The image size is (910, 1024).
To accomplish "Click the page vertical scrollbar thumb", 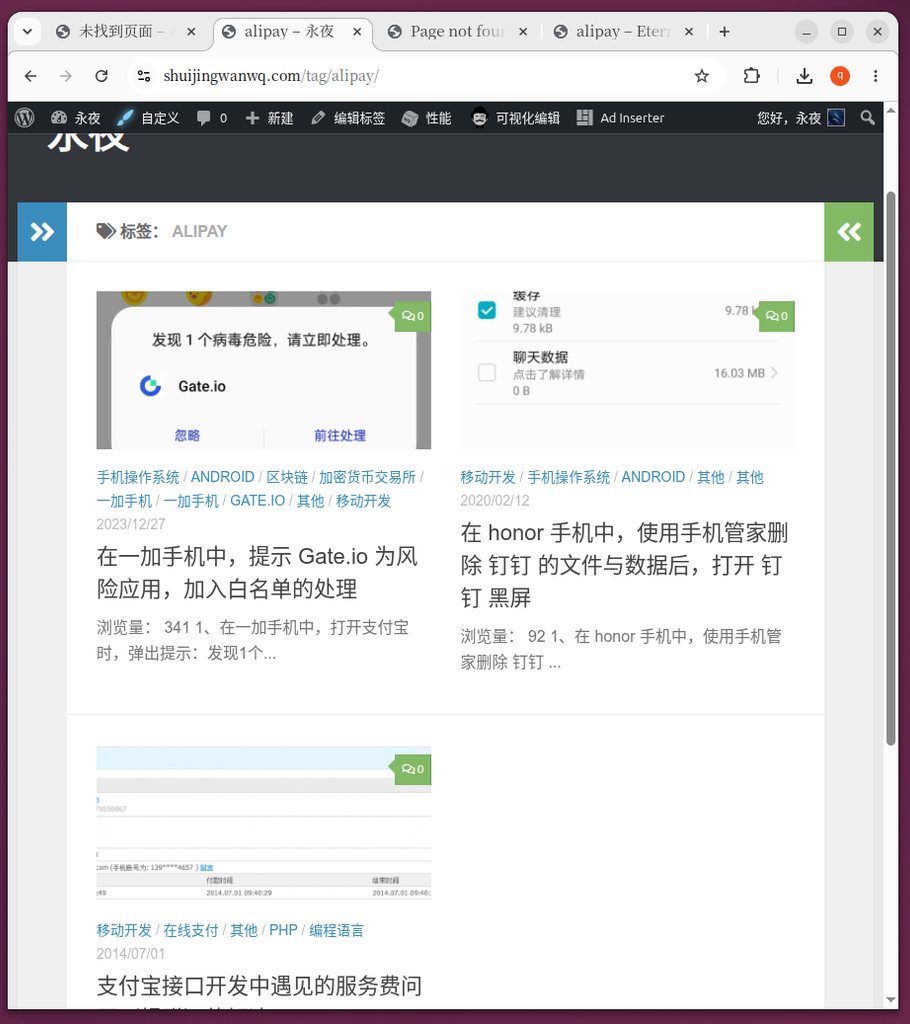I will [x=890, y=468].
